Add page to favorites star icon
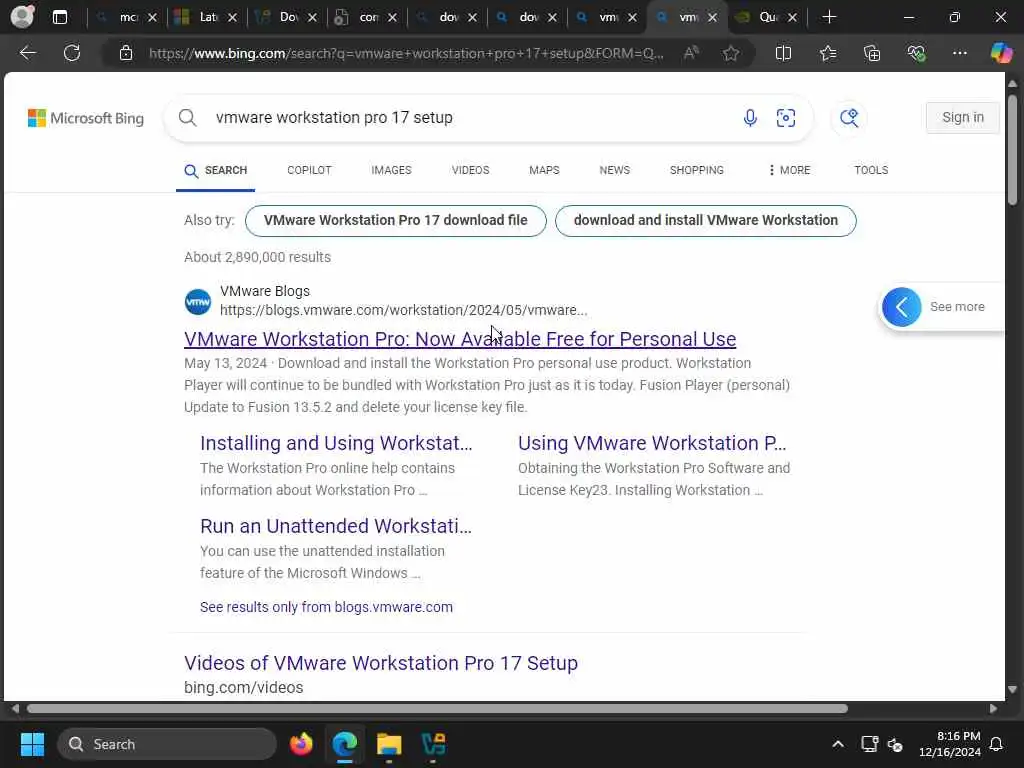1024x768 pixels. 731,53
